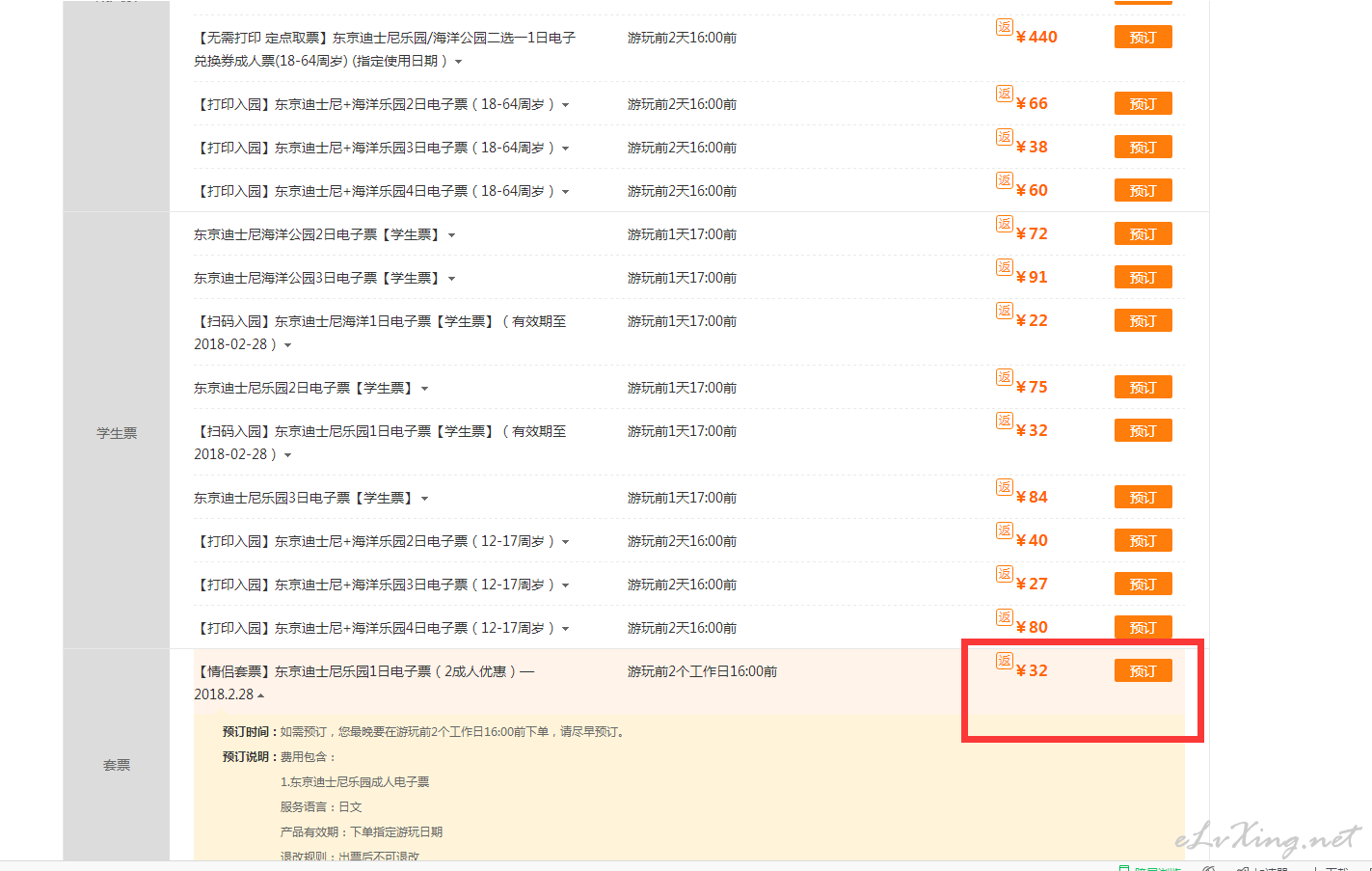Image resolution: width=1372 pixels, height=871 pixels.
Task: Book the 情侣套票 couple package
Action: point(1143,671)
